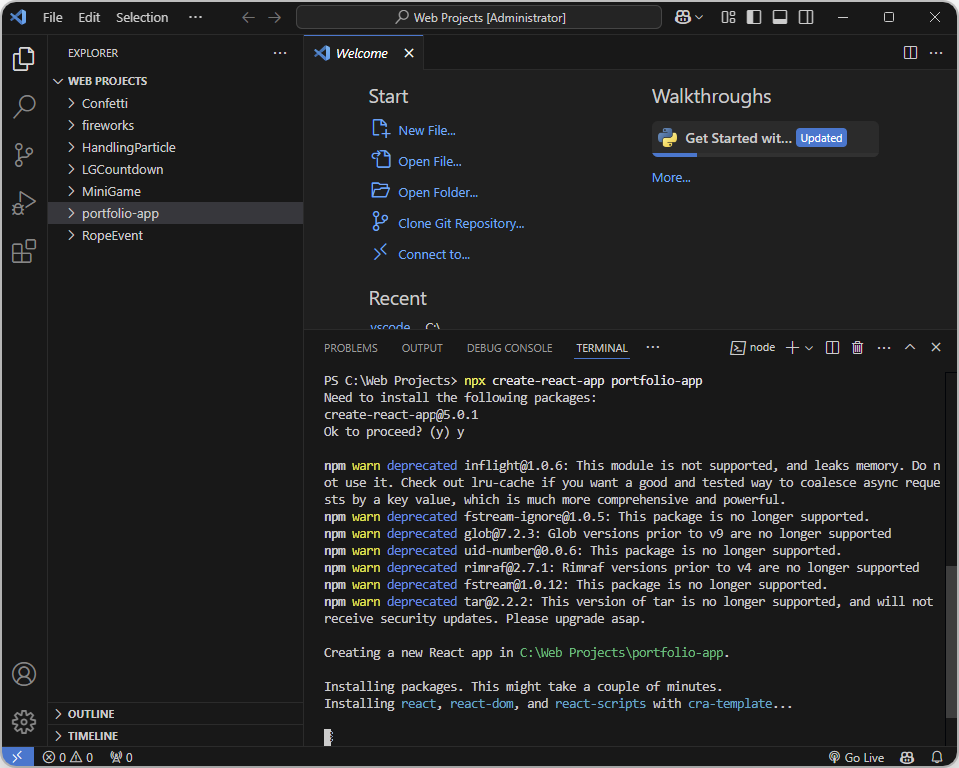Toggle the secondary side bar
The height and width of the screenshot is (768, 959).
coord(806,17)
